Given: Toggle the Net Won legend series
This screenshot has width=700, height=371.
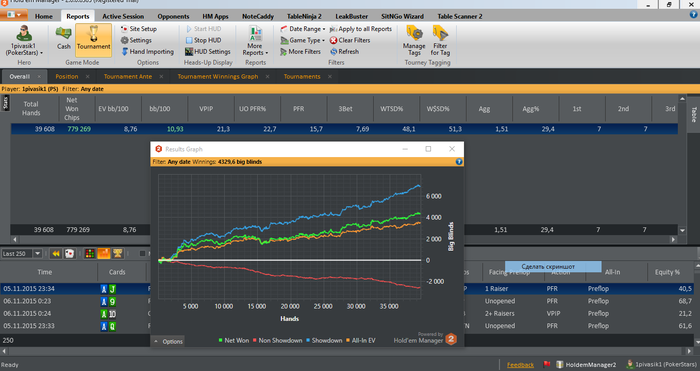Looking at the screenshot, I should 233,340.
